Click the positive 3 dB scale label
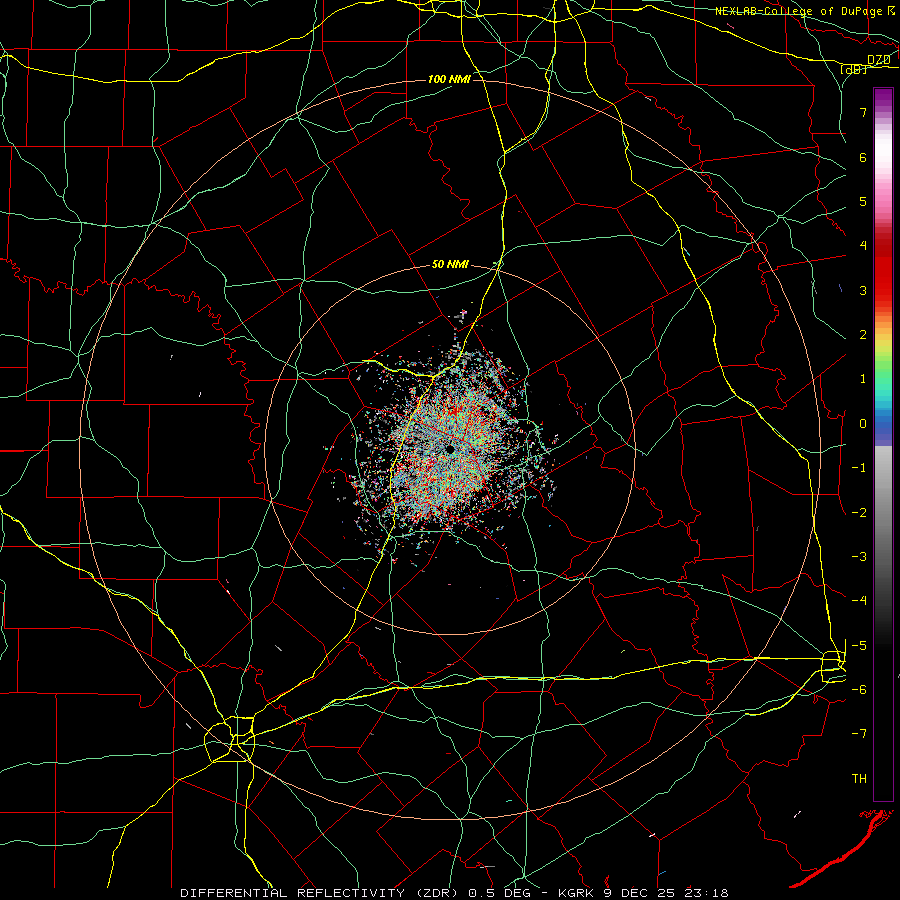The image size is (900, 900). click(863, 290)
